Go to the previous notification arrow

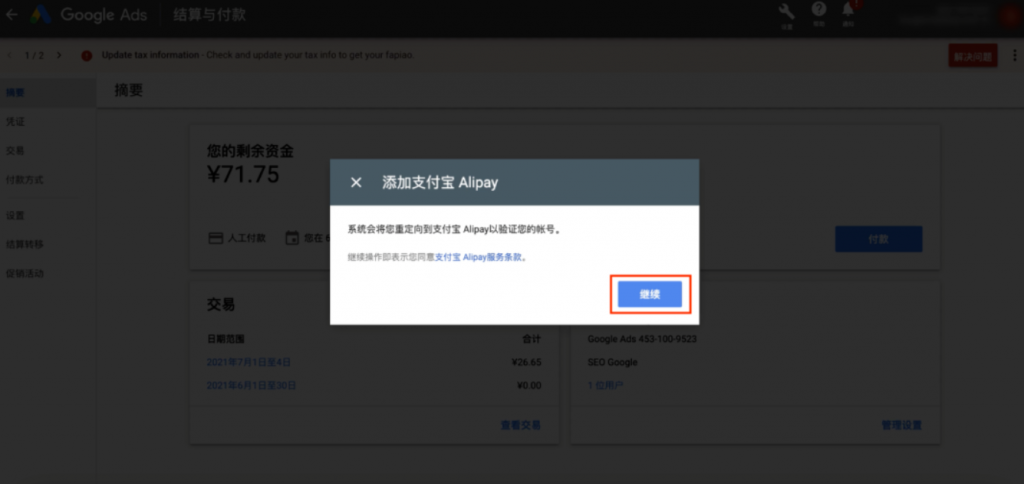click(x=9, y=56)
